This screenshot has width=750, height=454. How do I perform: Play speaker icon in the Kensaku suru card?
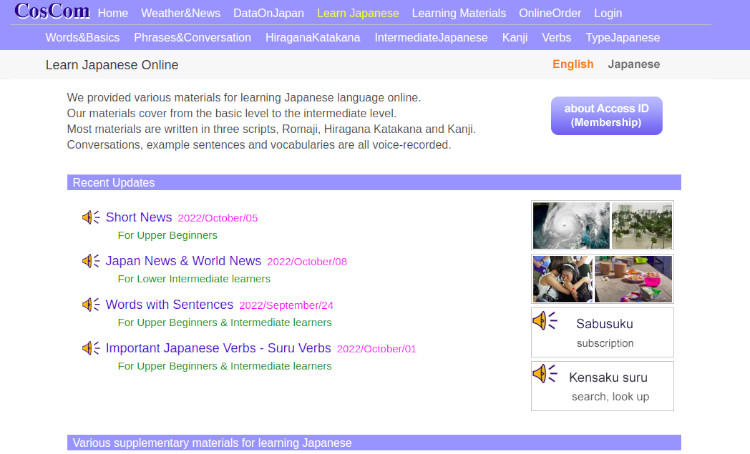click(x=545, y=374)
